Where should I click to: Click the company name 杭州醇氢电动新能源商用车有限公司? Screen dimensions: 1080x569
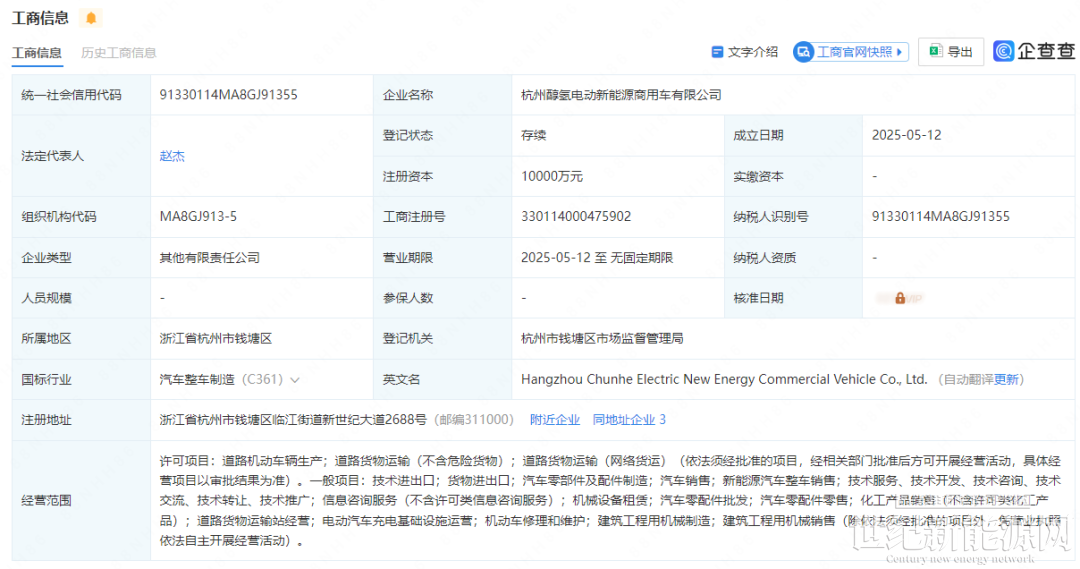pos(621,95)
